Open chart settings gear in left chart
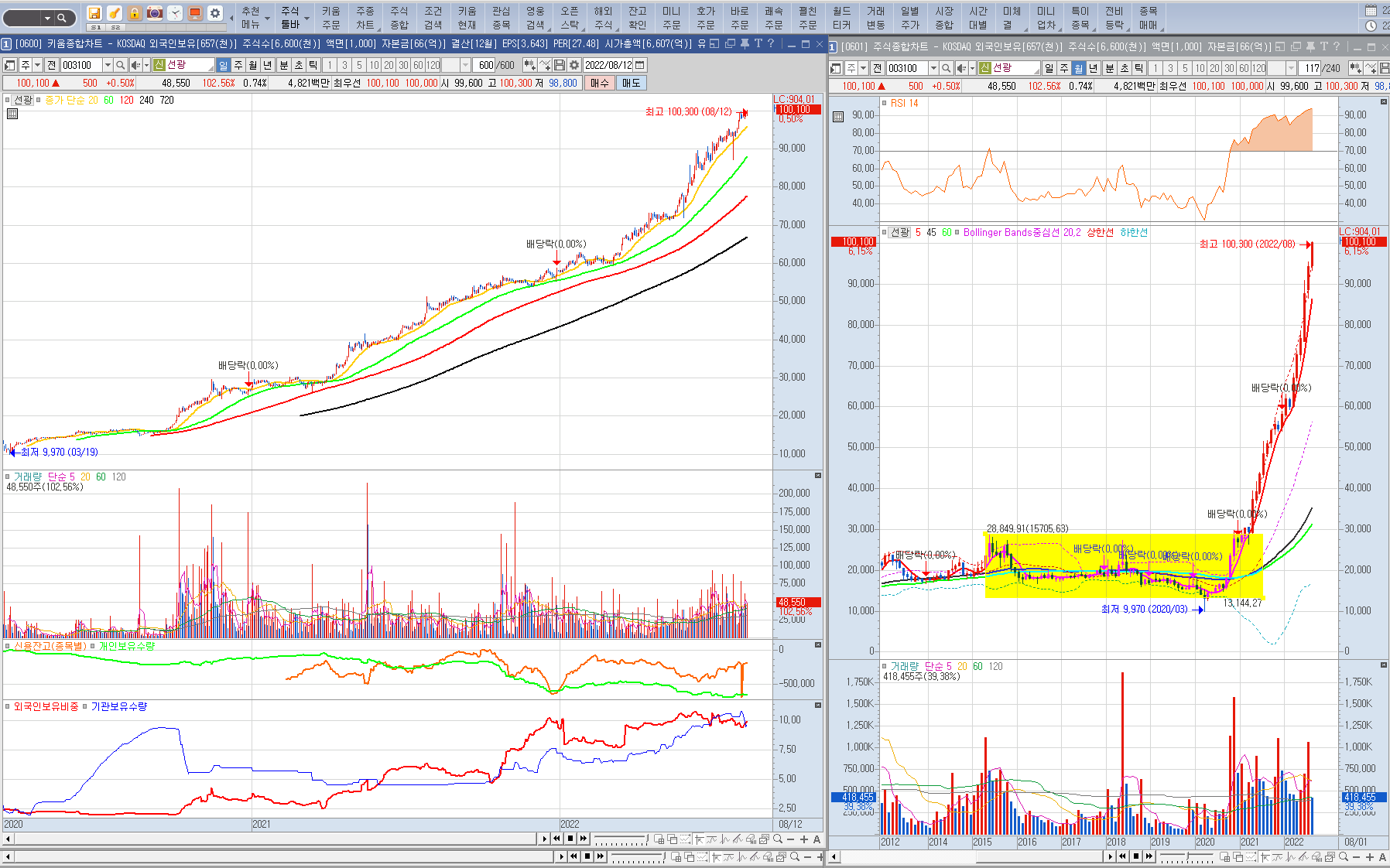The height and width of the screenshot is (868, 1390). point(574,66)
